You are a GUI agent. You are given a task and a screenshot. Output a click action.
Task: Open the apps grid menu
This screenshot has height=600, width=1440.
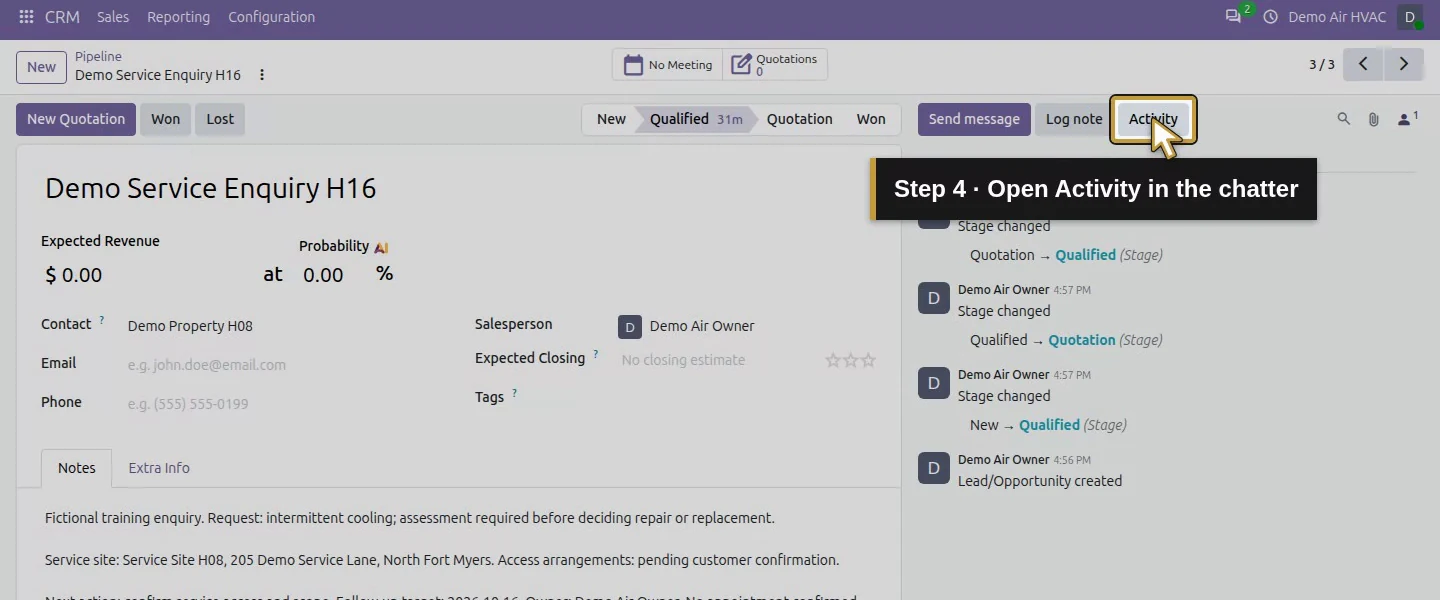click(x=26, y=17)
